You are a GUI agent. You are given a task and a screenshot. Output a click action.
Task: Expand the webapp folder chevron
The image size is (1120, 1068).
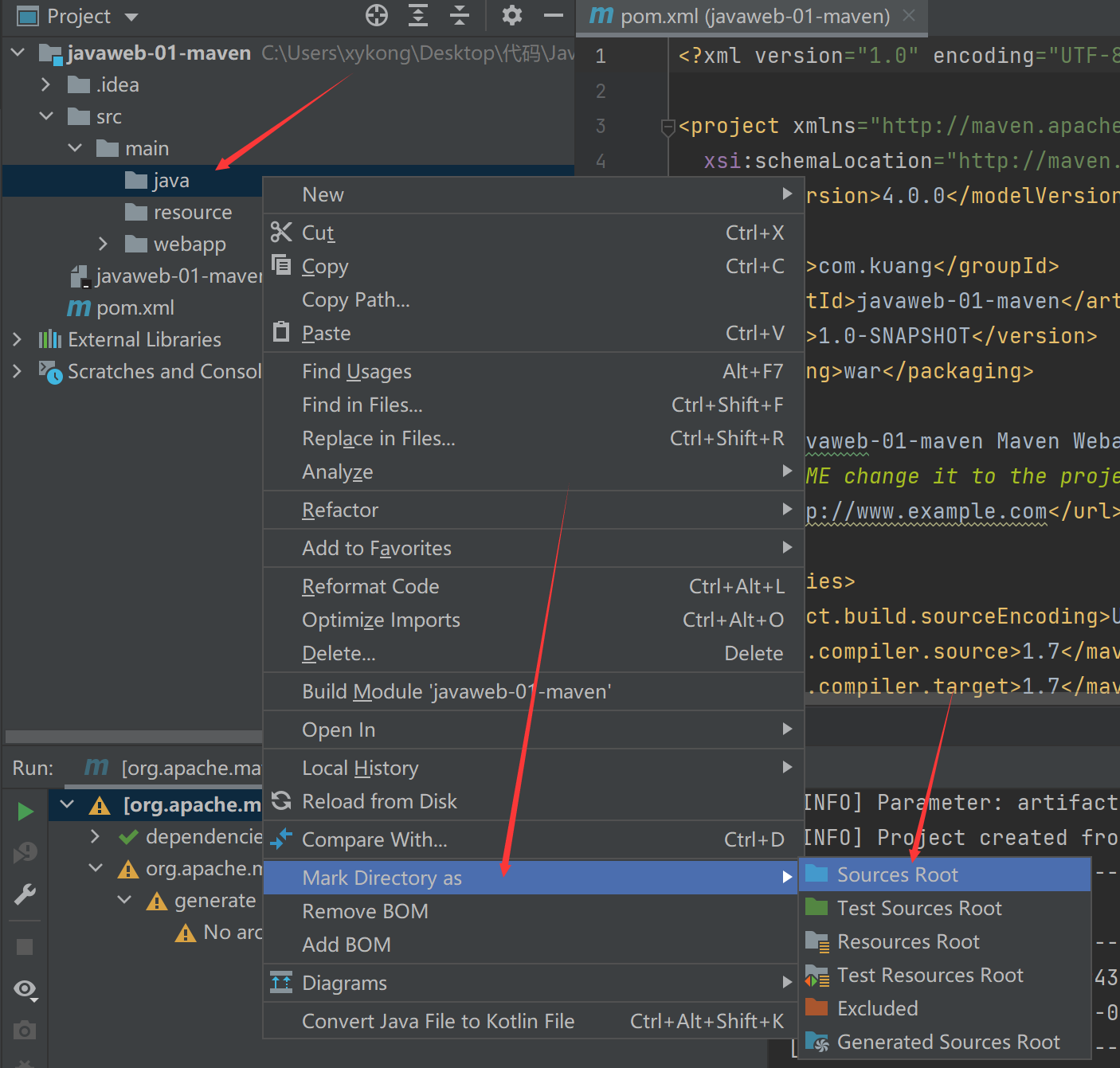103,244
